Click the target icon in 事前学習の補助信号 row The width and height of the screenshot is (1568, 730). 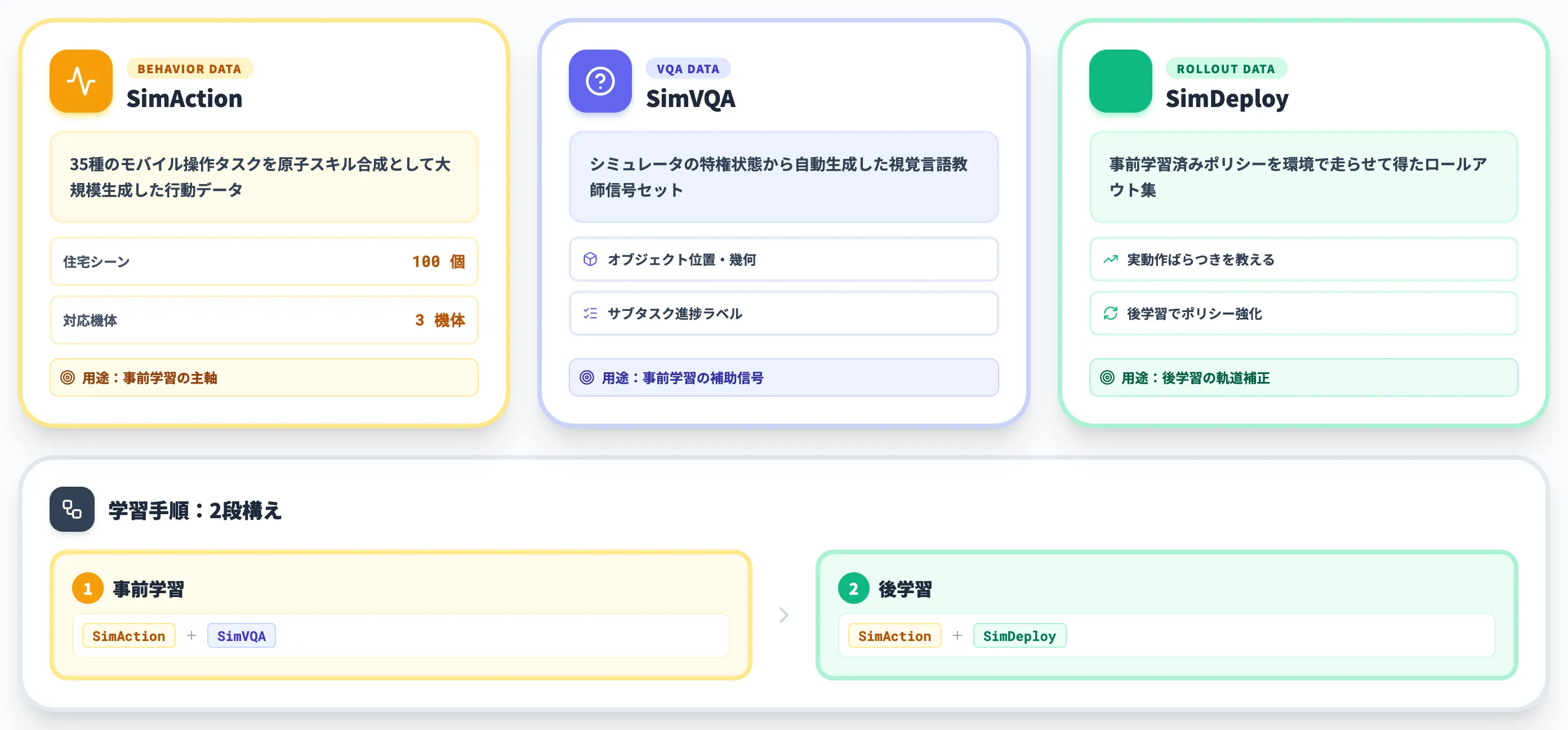coord(587,377)
